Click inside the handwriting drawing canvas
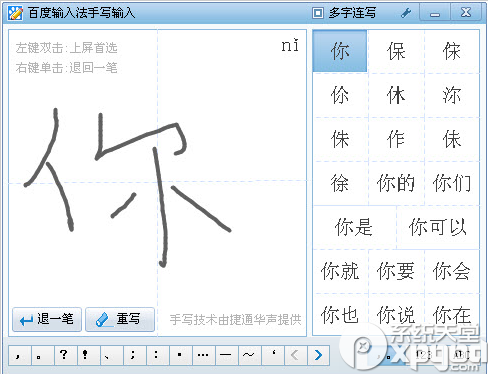Viewport: 488px width, 374px height. click(x=157, y=183)
